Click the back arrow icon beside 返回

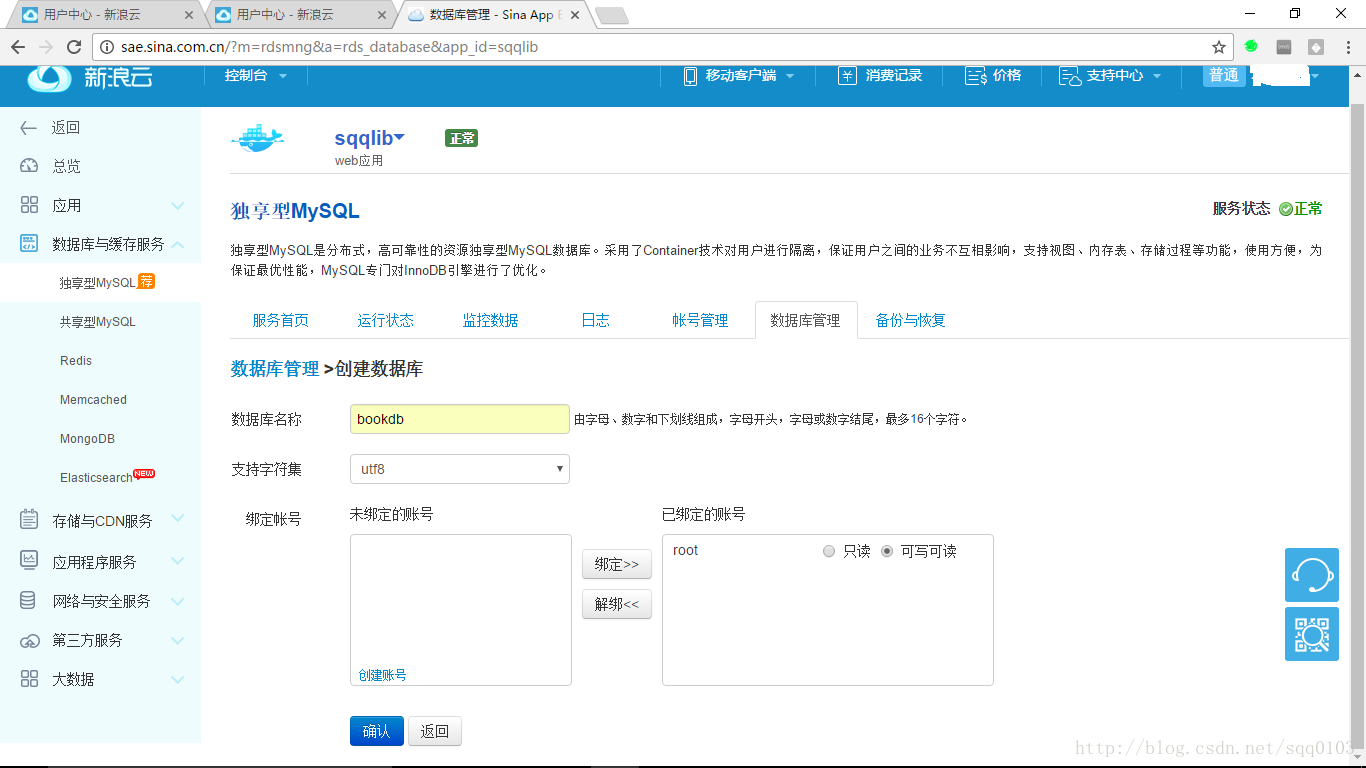click(29, 127)
